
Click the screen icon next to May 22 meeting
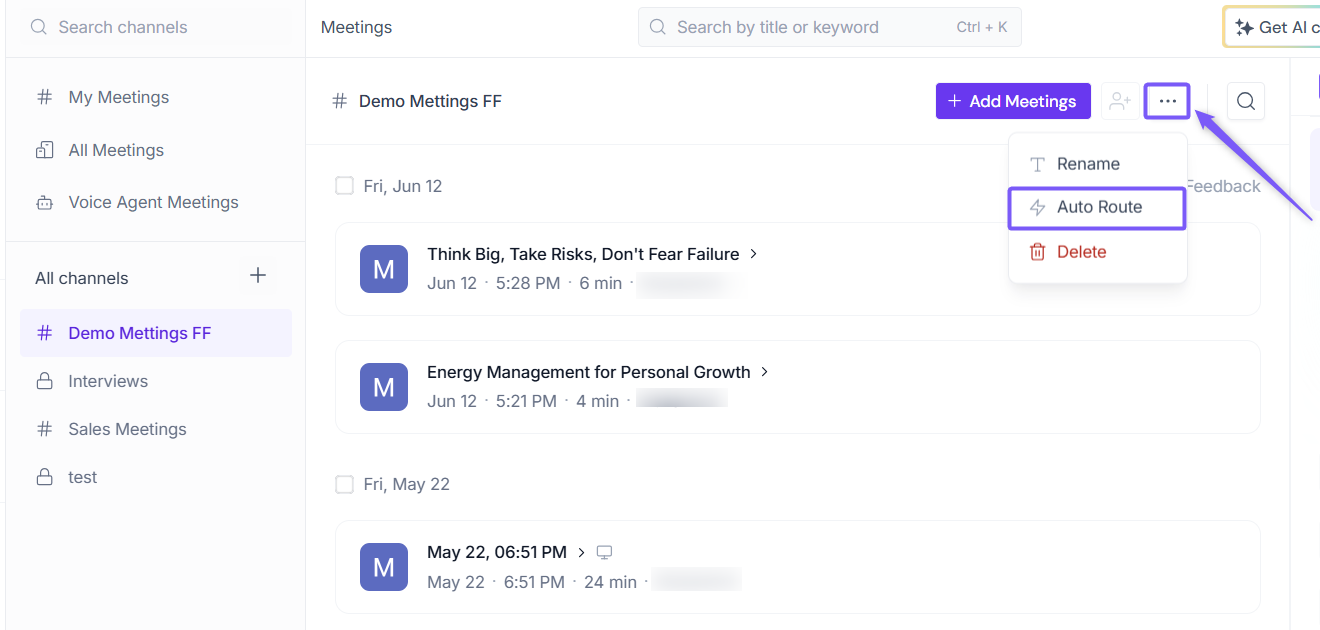click(x=604, y=552)
